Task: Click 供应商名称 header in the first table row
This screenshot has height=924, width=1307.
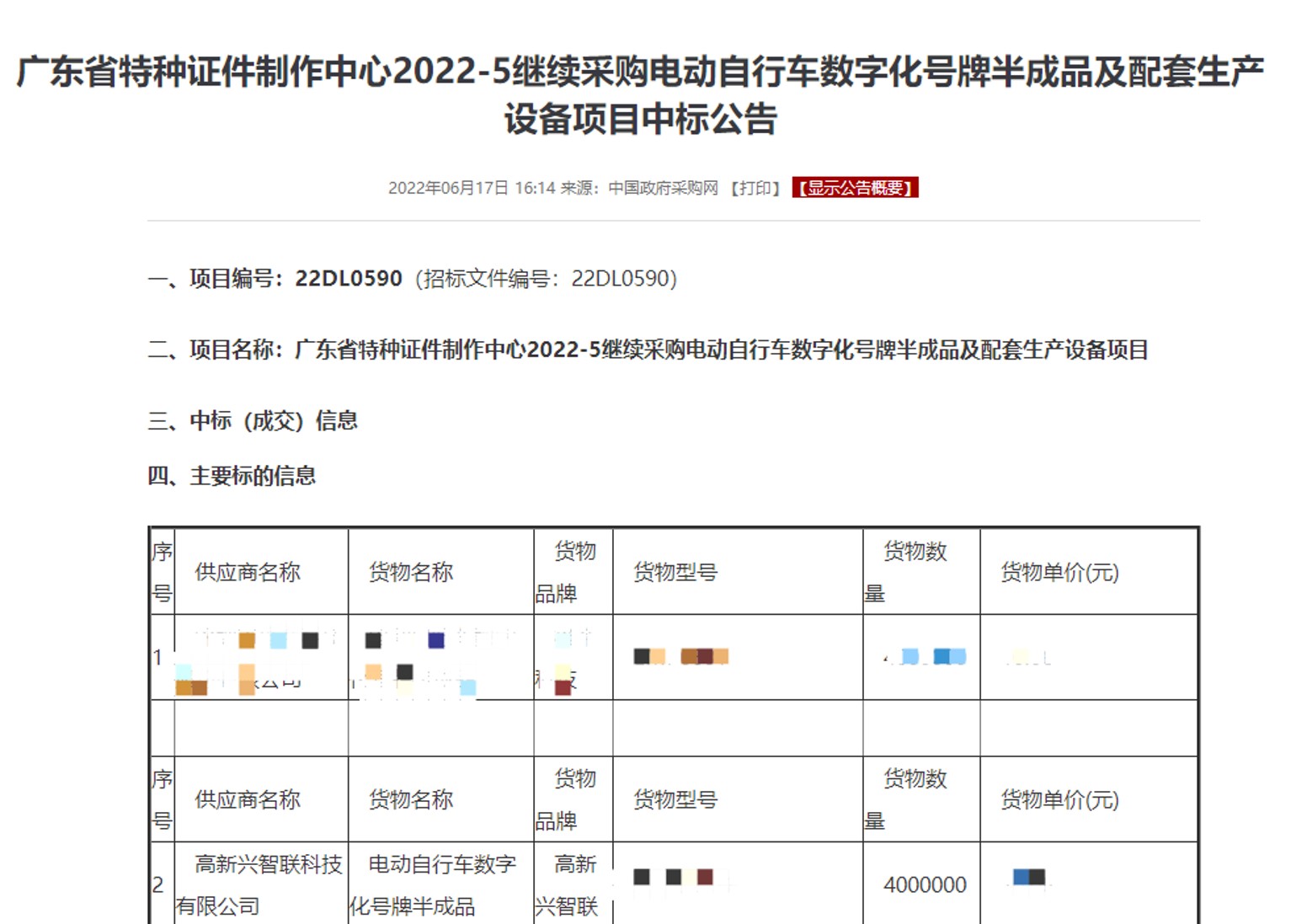Action: pyautogui.click(x=248, y=573)
